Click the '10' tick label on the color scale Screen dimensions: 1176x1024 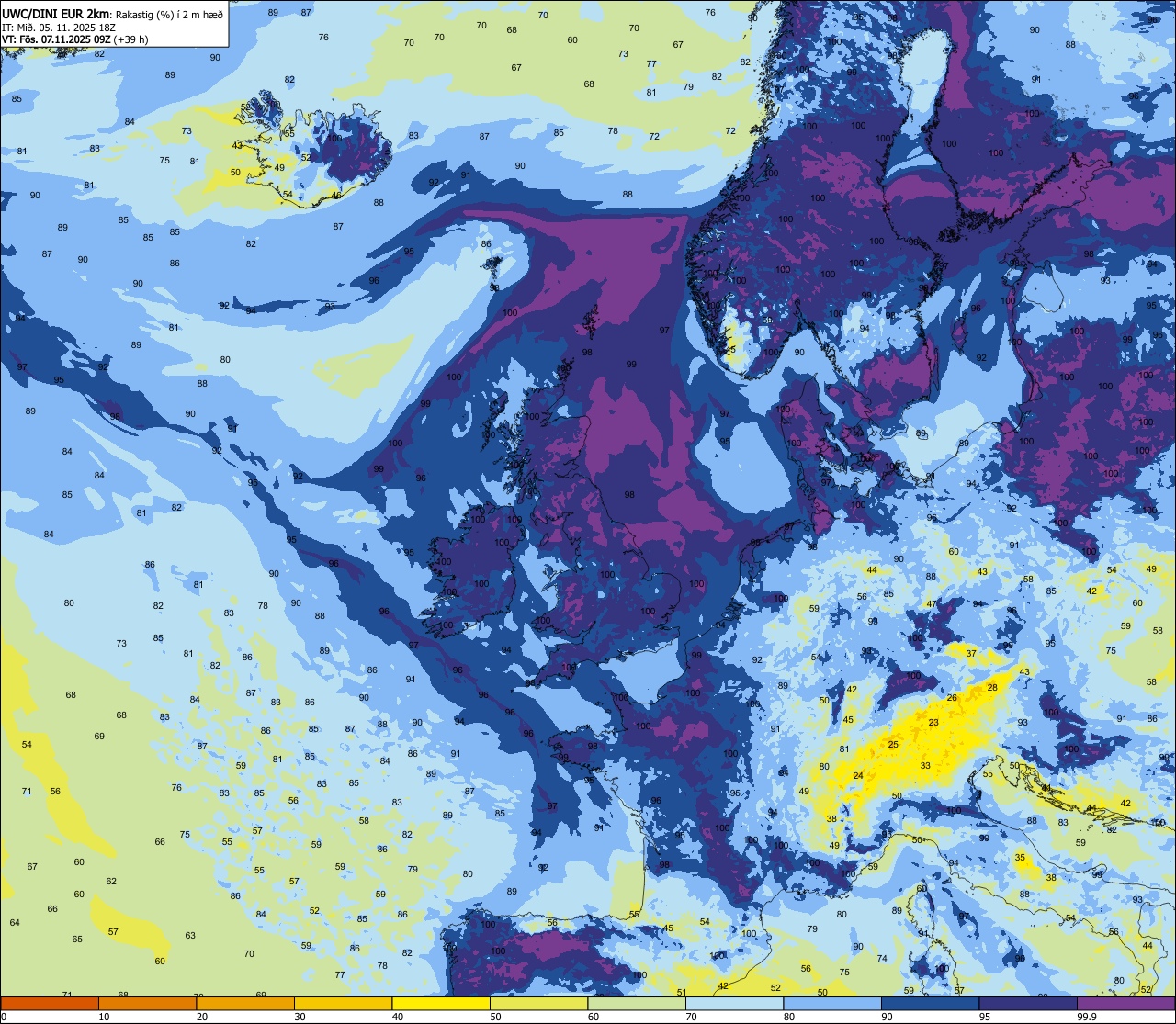pyautogui.click(x=104, y=1017)
